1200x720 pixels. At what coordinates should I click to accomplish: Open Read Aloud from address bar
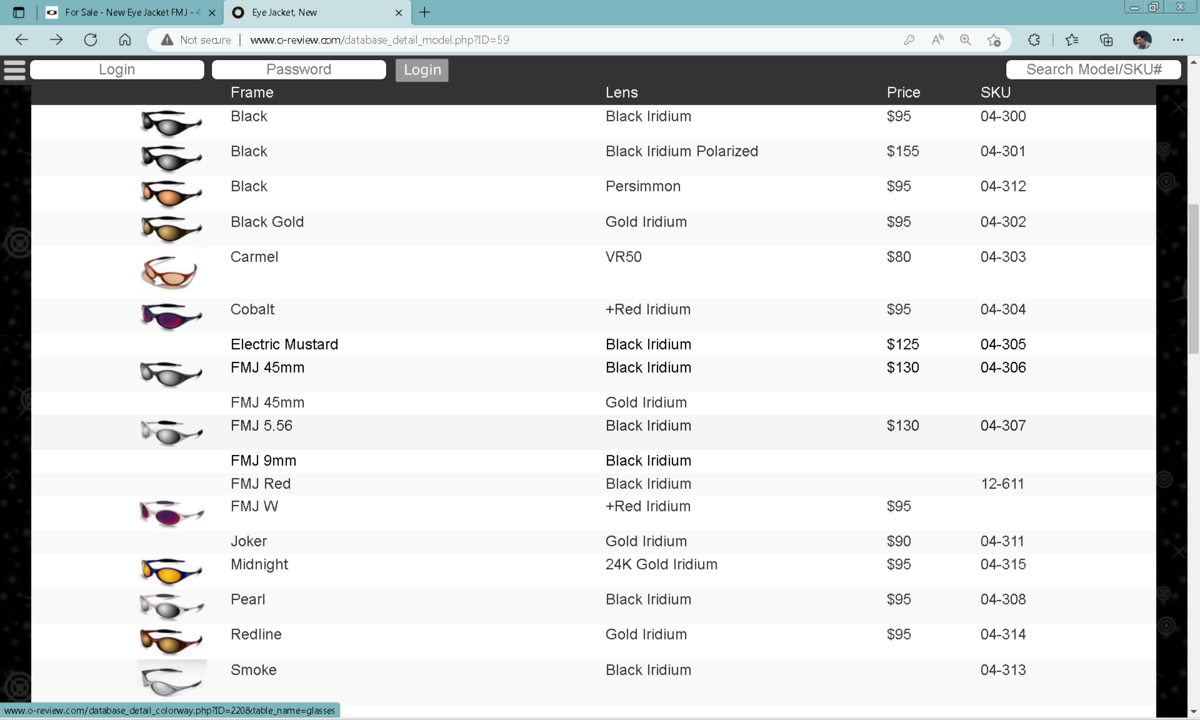click(x=937, y=40)
